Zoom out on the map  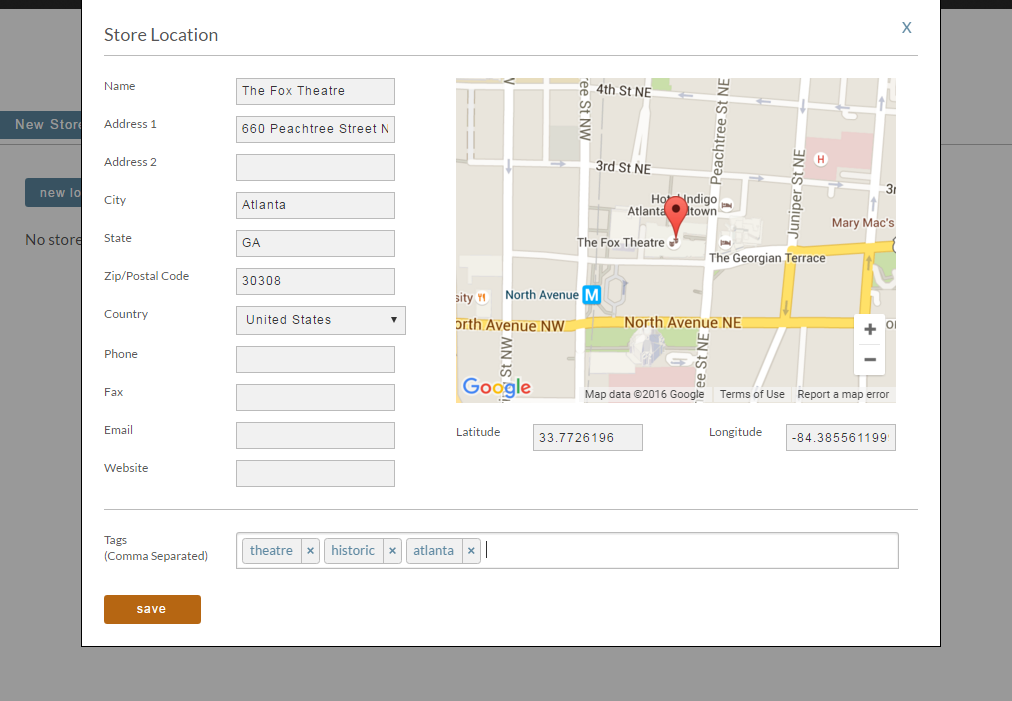point(870,360)
